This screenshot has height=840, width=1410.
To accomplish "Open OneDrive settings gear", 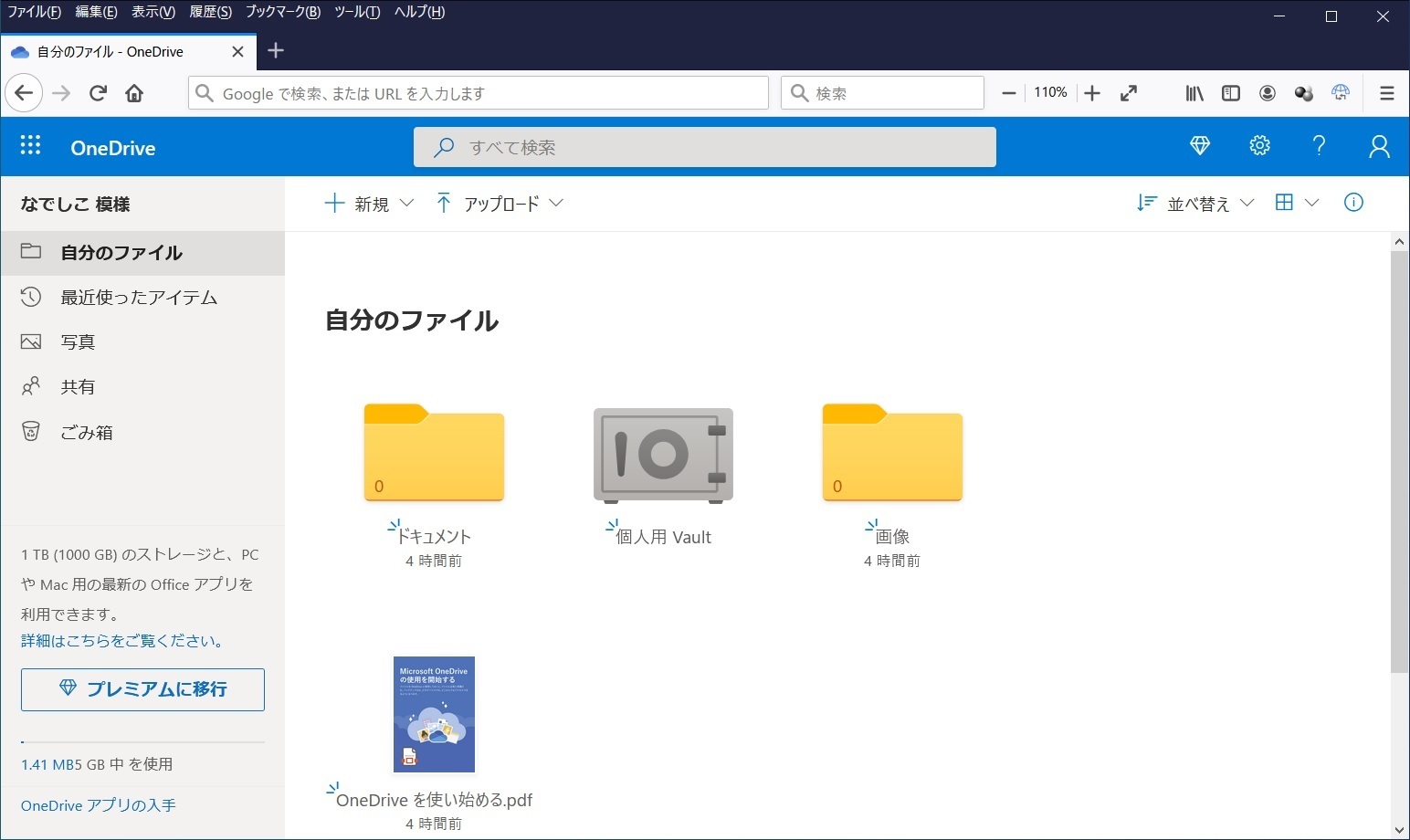I will pyautogui.click(x=1259, y=146).
